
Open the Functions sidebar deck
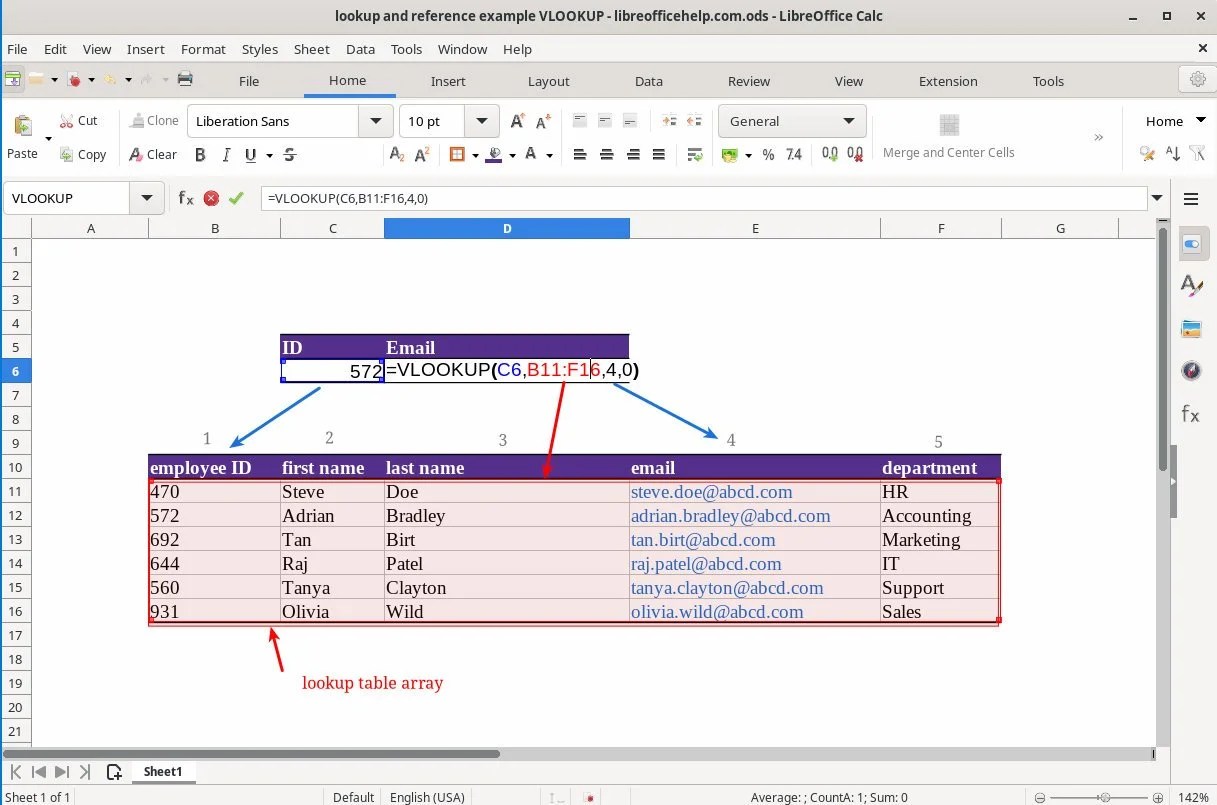click(1191, 414)
